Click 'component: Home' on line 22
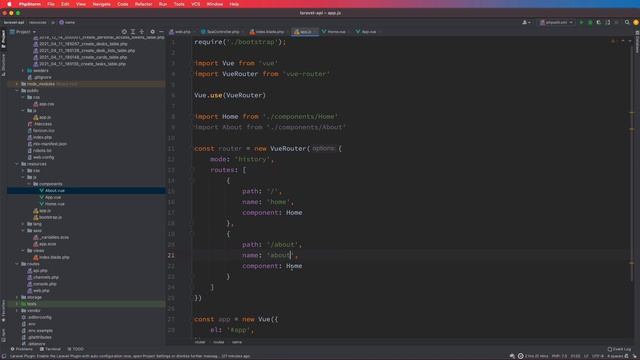The width and height of the screenshot is (640, 360). point(272,266)
